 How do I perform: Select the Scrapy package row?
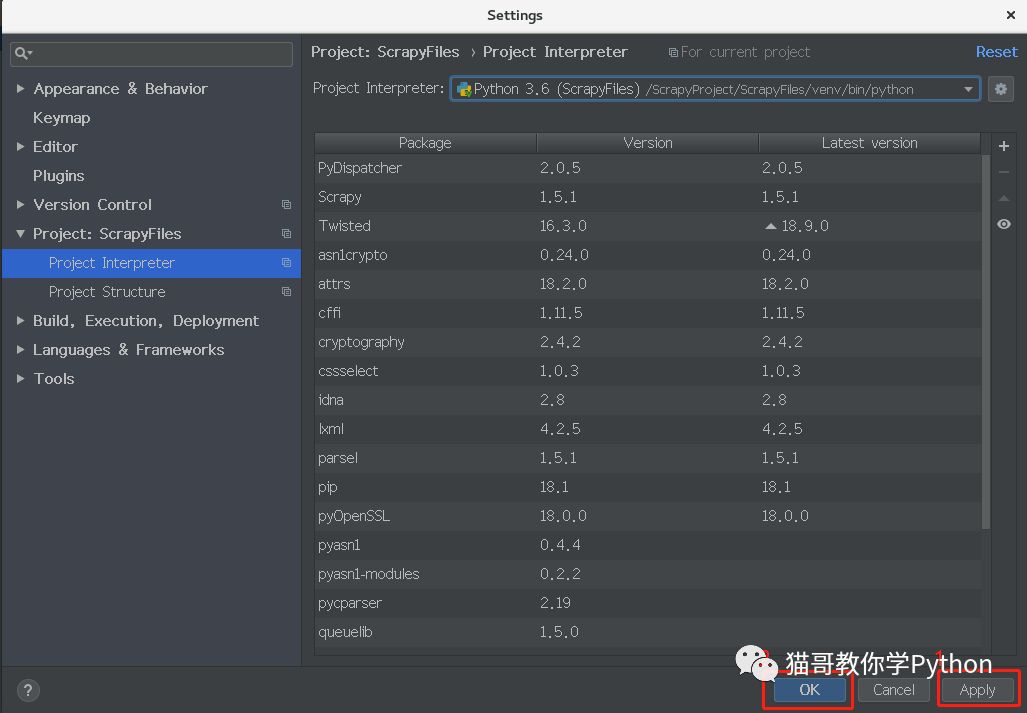pyautogui.click(x=648, y=197)
